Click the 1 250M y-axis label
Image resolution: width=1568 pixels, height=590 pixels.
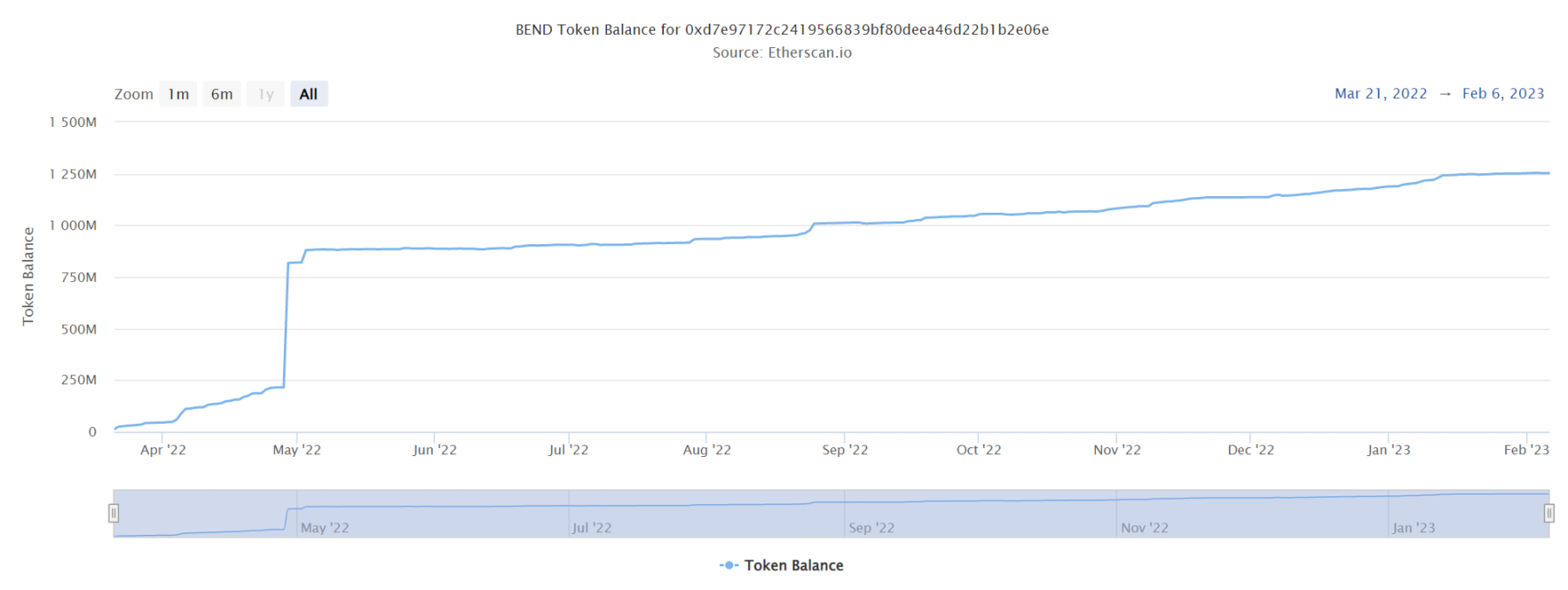(x=73, y=174)
